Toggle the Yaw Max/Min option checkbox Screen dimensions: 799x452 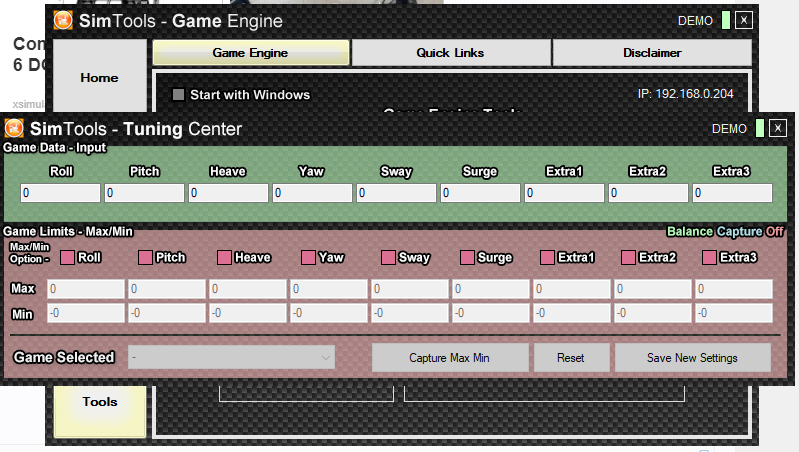point(308,257)
